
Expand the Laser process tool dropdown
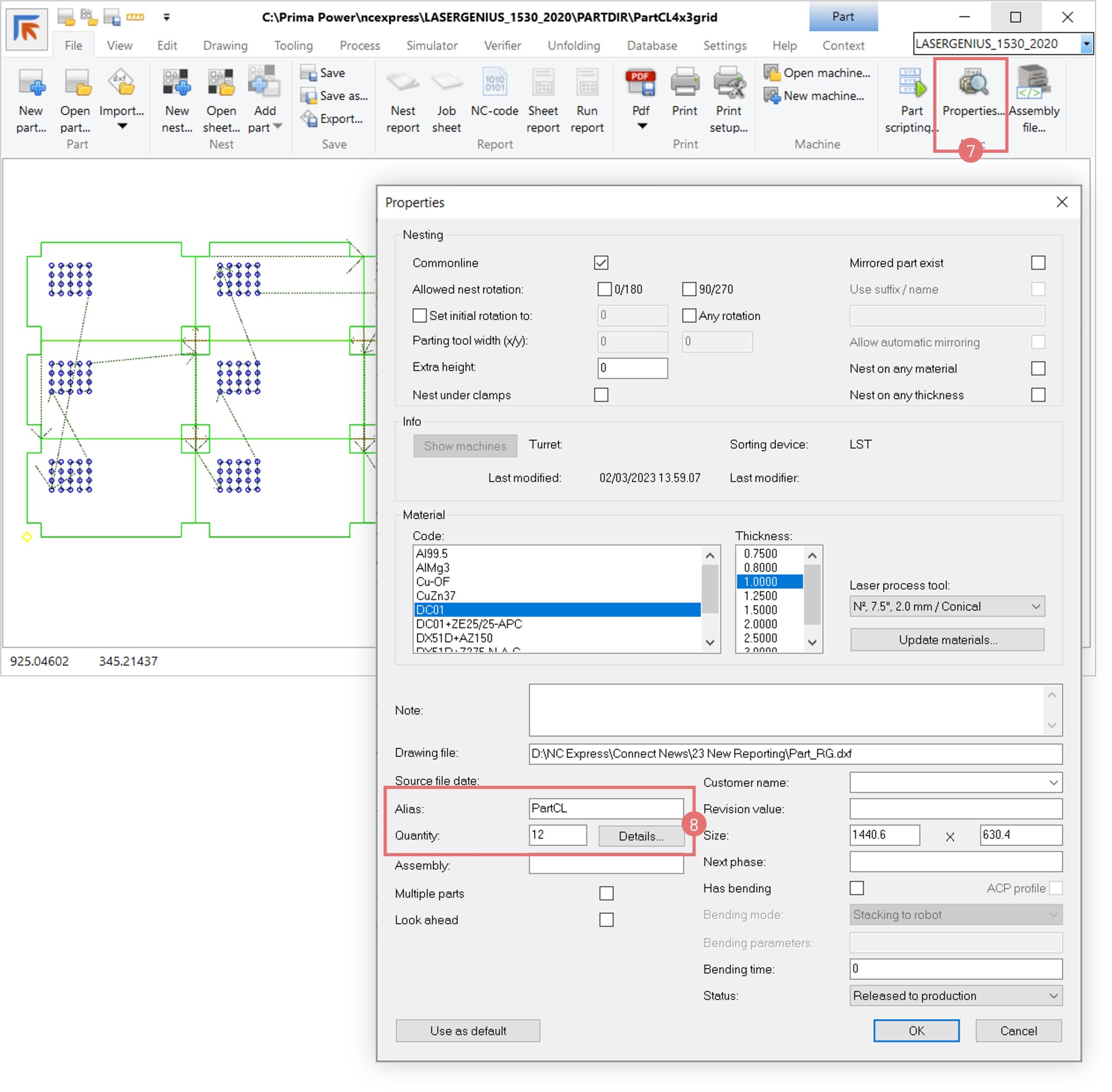click(x=947, y=606)
